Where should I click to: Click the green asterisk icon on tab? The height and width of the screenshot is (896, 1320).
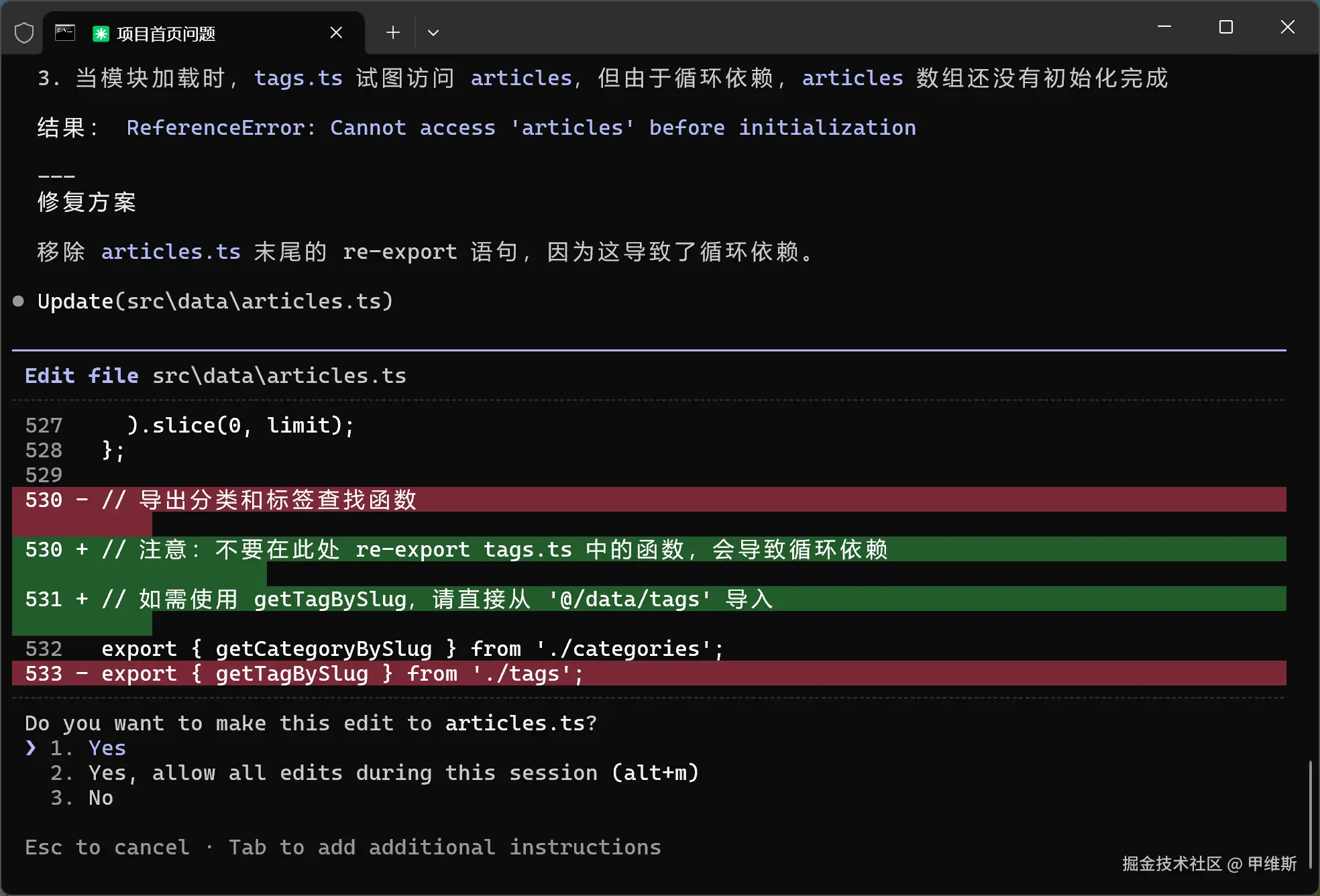[101, 34]
